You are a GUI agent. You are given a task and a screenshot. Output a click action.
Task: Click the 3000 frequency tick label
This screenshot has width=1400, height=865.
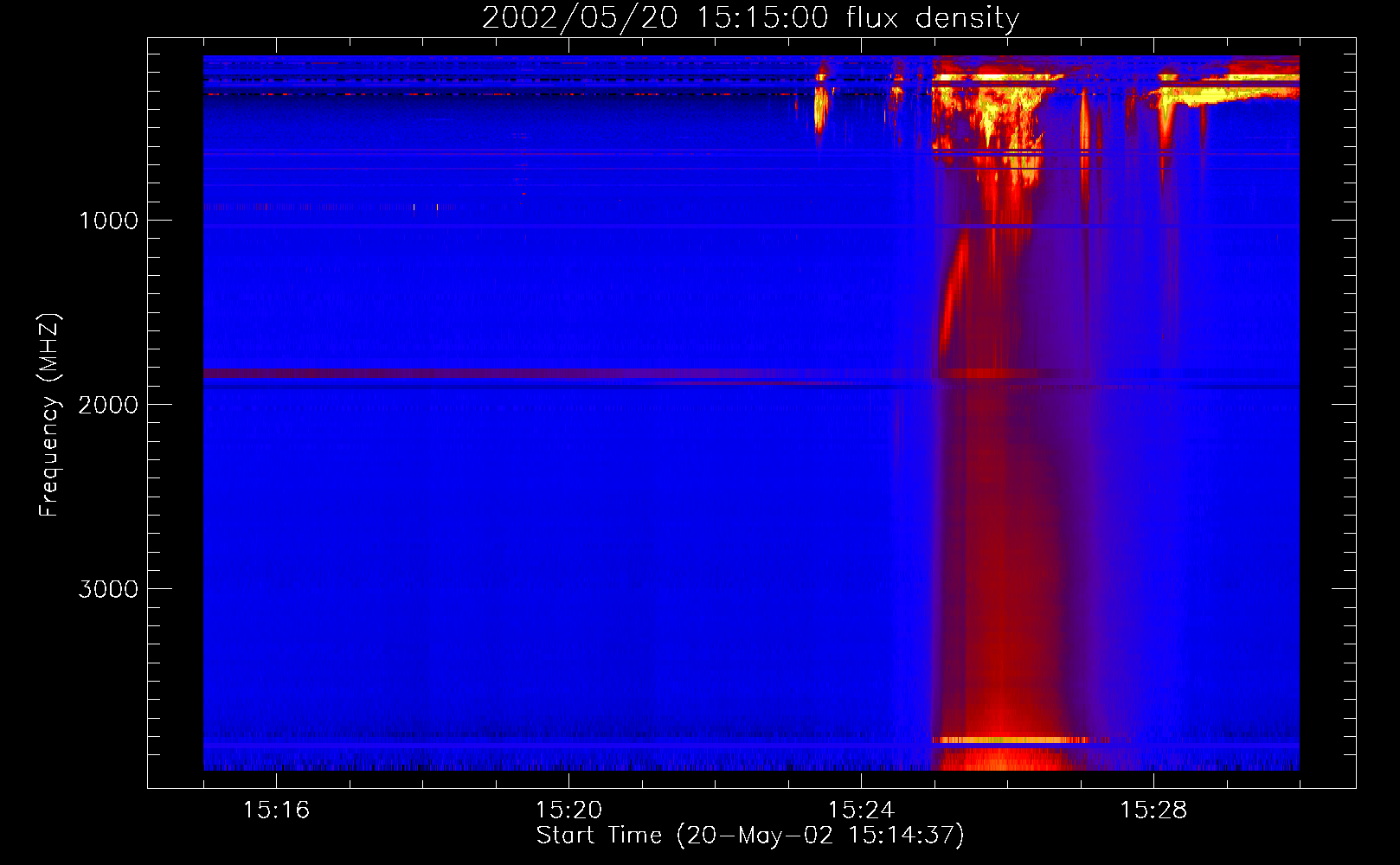point(108,589)
